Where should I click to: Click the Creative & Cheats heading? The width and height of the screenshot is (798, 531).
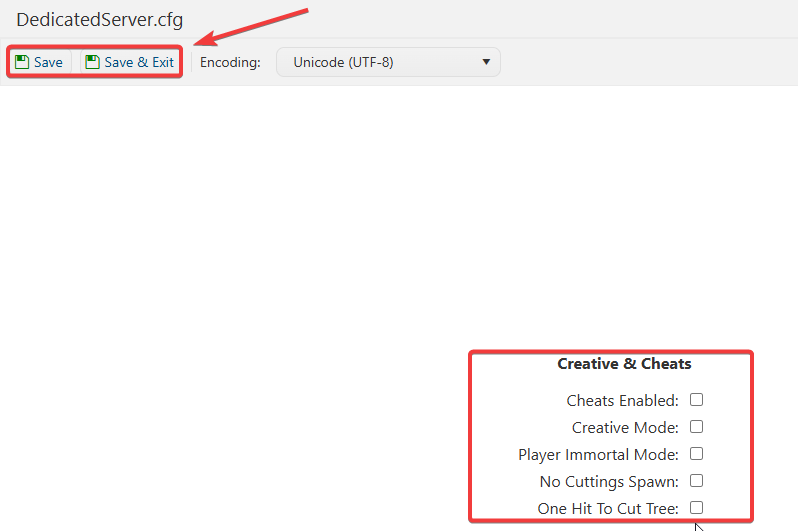click(x=624, y=364)
